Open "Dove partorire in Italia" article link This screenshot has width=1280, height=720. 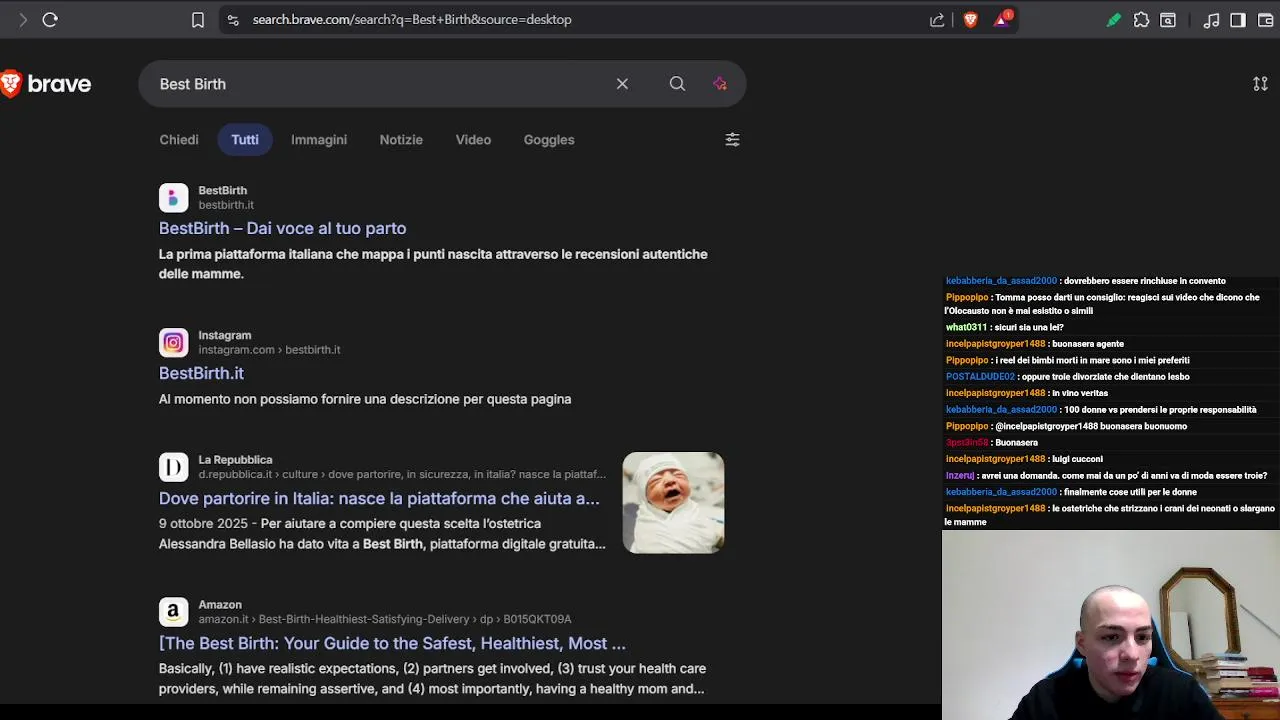click(x=379, y=498)
